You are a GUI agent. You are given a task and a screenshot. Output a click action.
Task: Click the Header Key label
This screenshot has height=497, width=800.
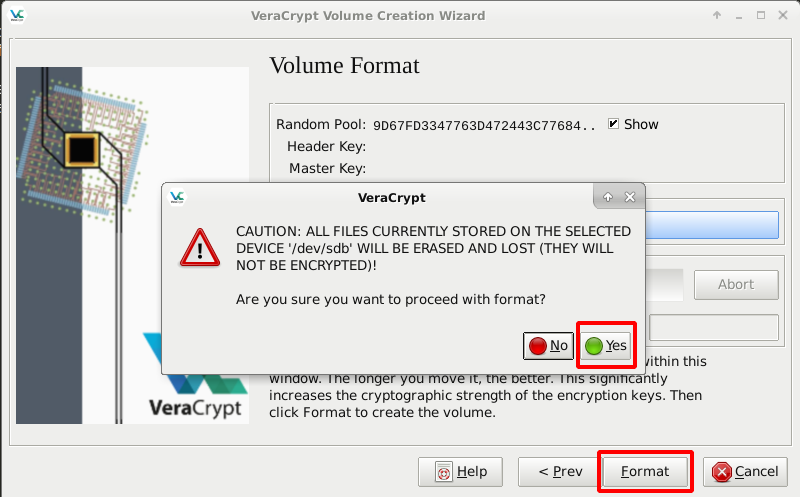[327, 146]
